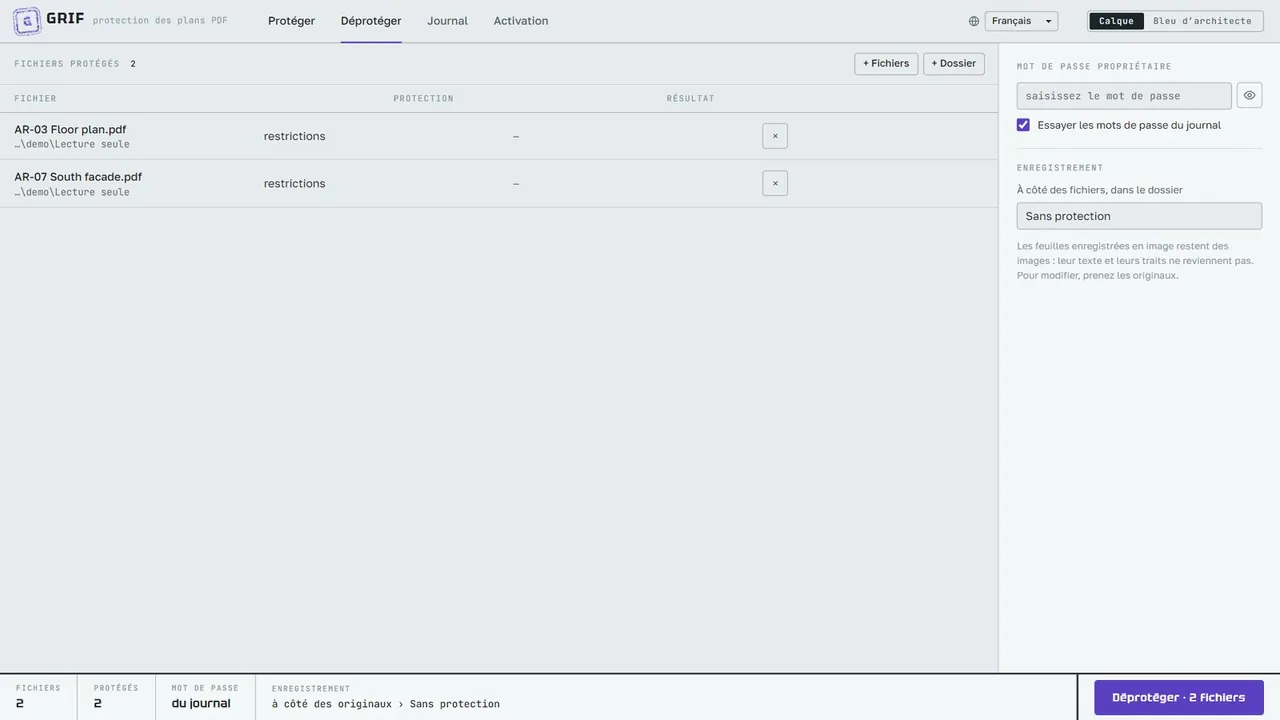Screen dimensions: 1280x720
Task: Select the Déprotéger tab
Action: 371,21
